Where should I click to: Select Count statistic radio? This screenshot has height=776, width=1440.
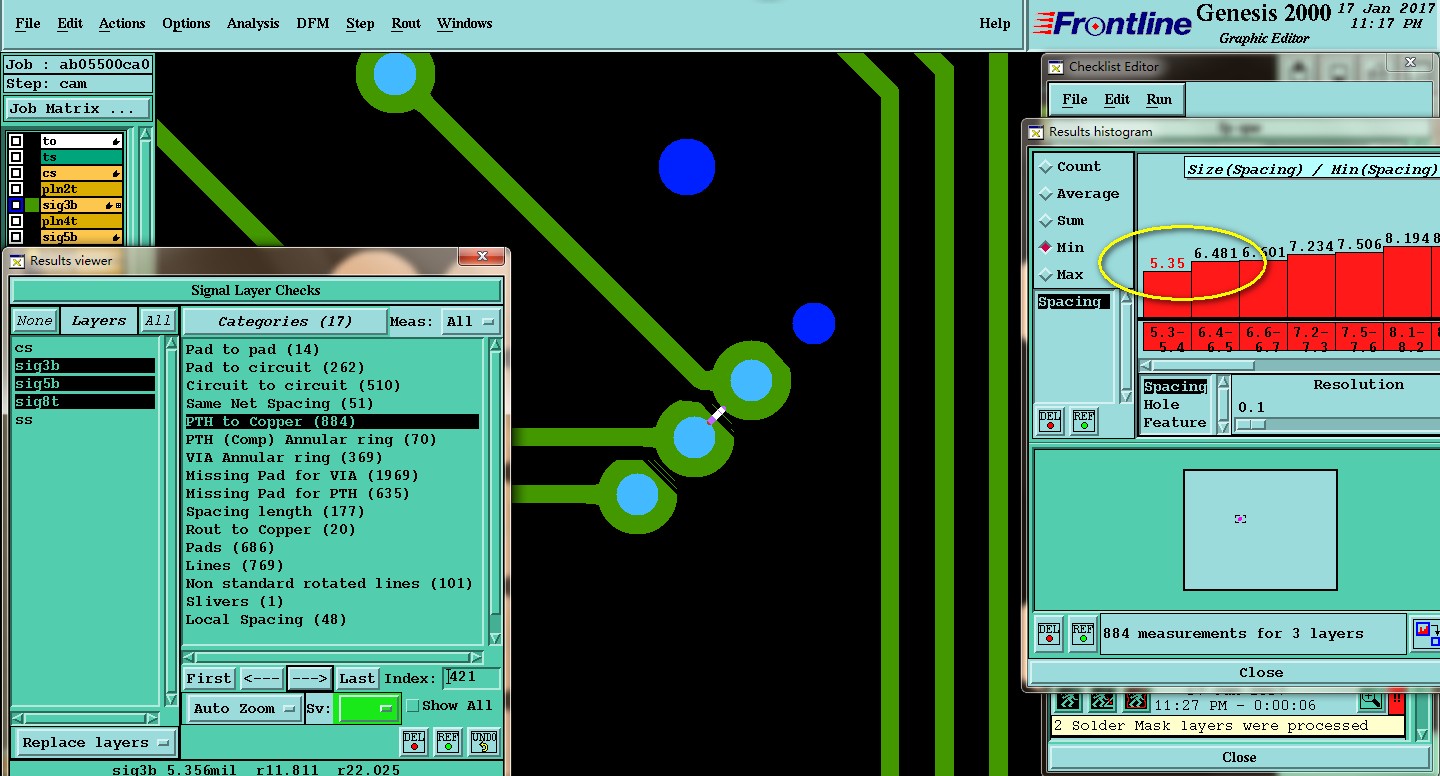click(1046, 167)
